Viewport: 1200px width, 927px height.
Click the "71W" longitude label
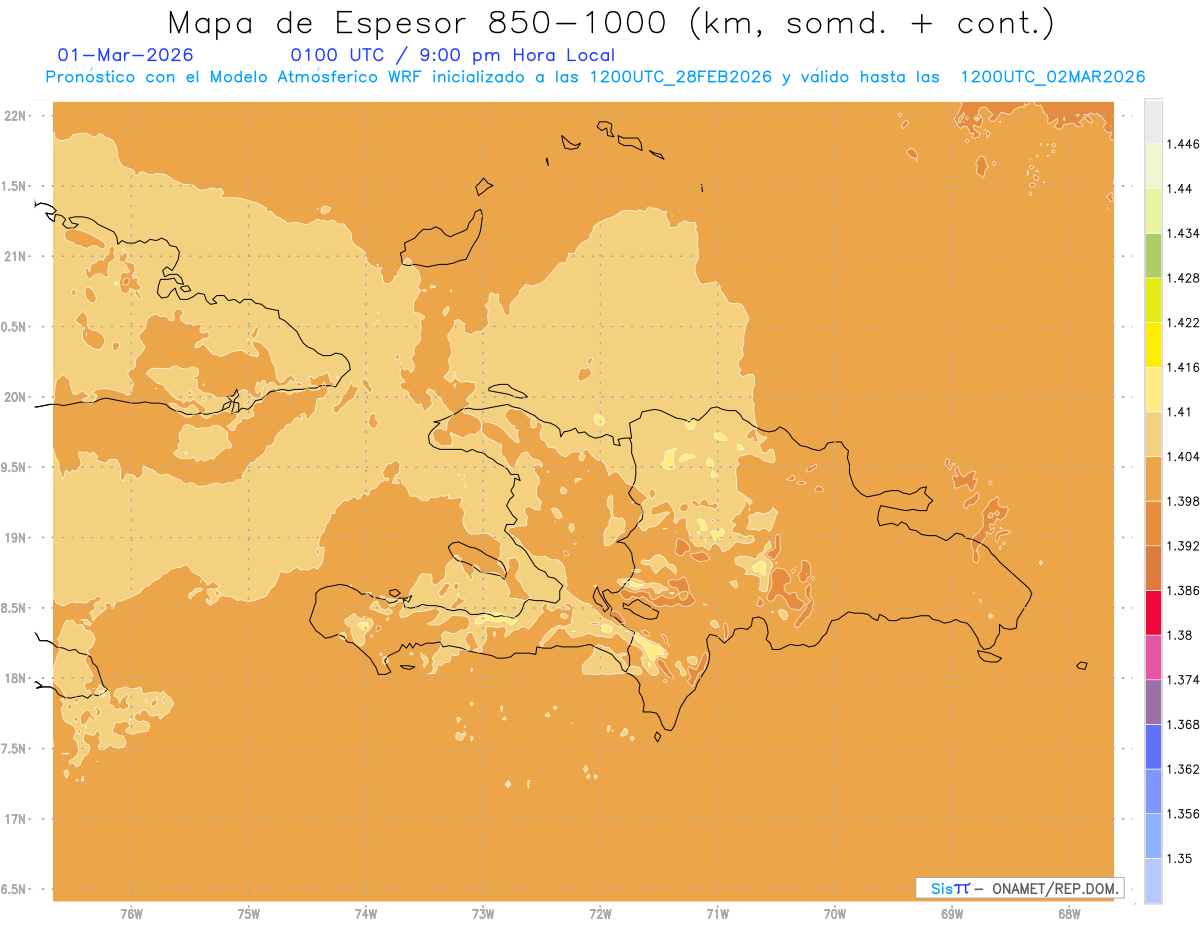coord(717,914)
